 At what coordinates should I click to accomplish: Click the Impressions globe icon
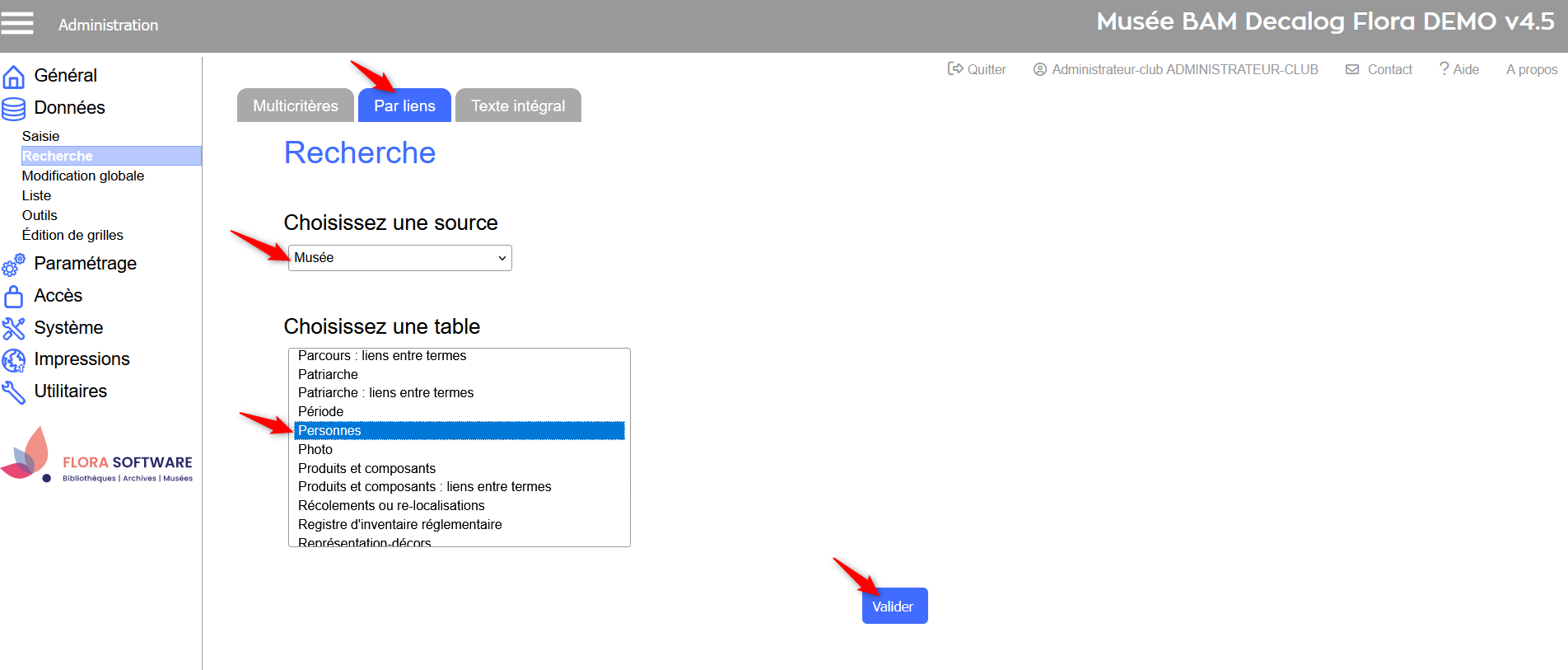click(x=13, y=360)
